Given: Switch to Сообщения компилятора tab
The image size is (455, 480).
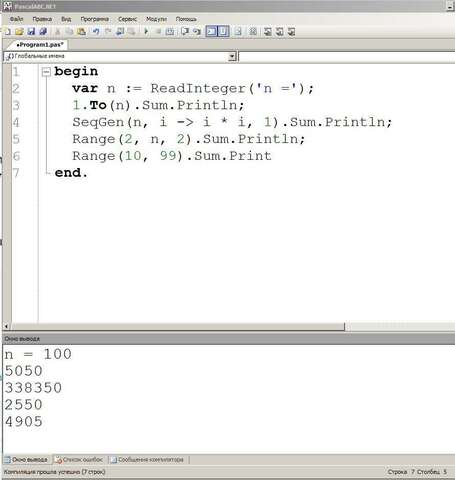Looking at the screenshot, I should 147,460.
